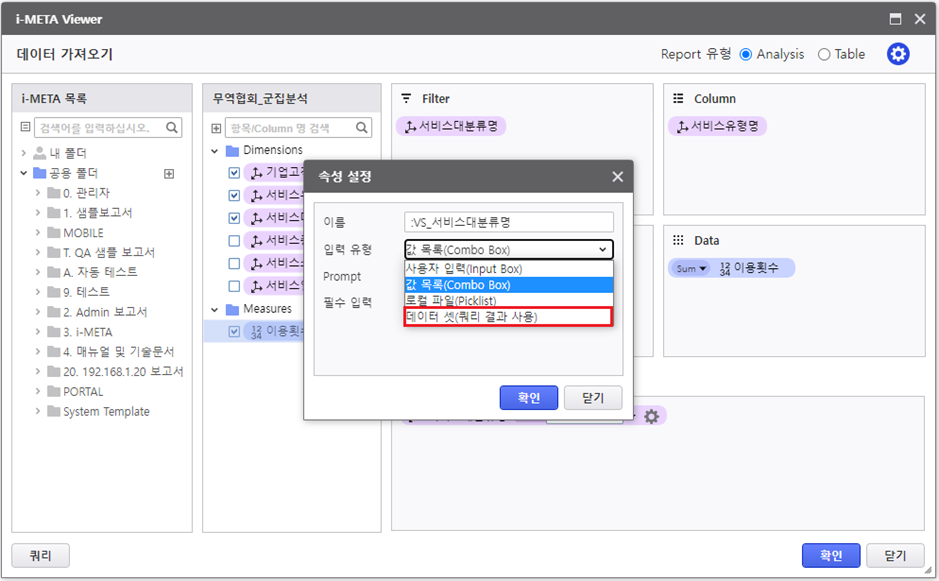Click the 이름 text field in the dialog
Image resolution: width=939 pixels, height=581 pixels.
(509, 222)
